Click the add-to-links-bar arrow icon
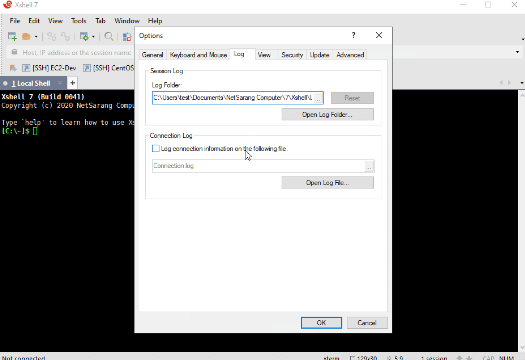This screenshot has height=360, width=525. pos(13,68)
